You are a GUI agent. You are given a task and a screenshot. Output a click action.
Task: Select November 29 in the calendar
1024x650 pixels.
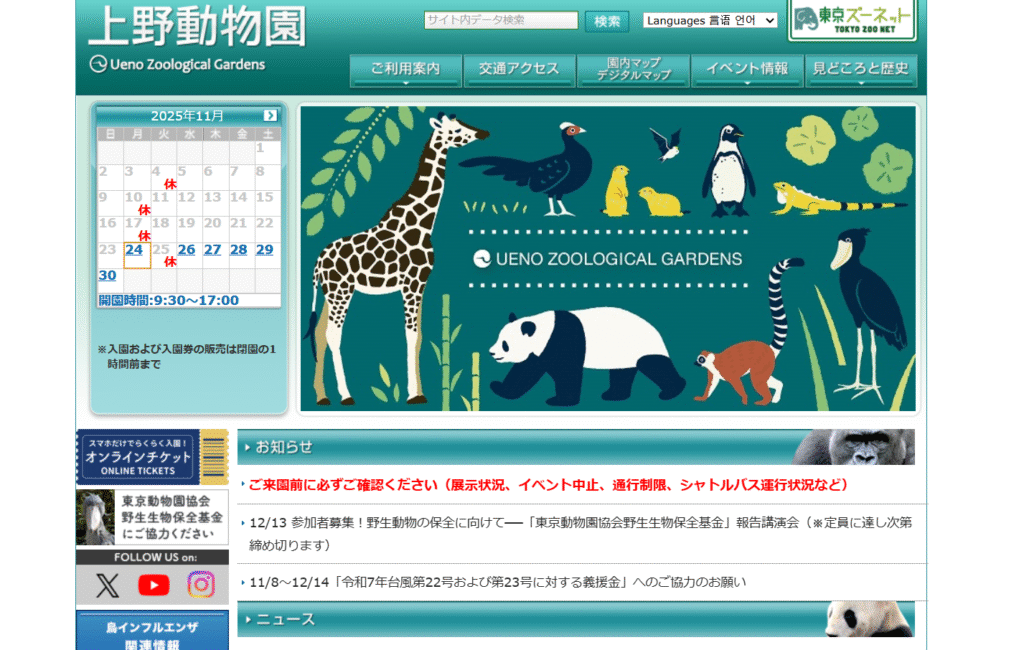tap(264, 250)
